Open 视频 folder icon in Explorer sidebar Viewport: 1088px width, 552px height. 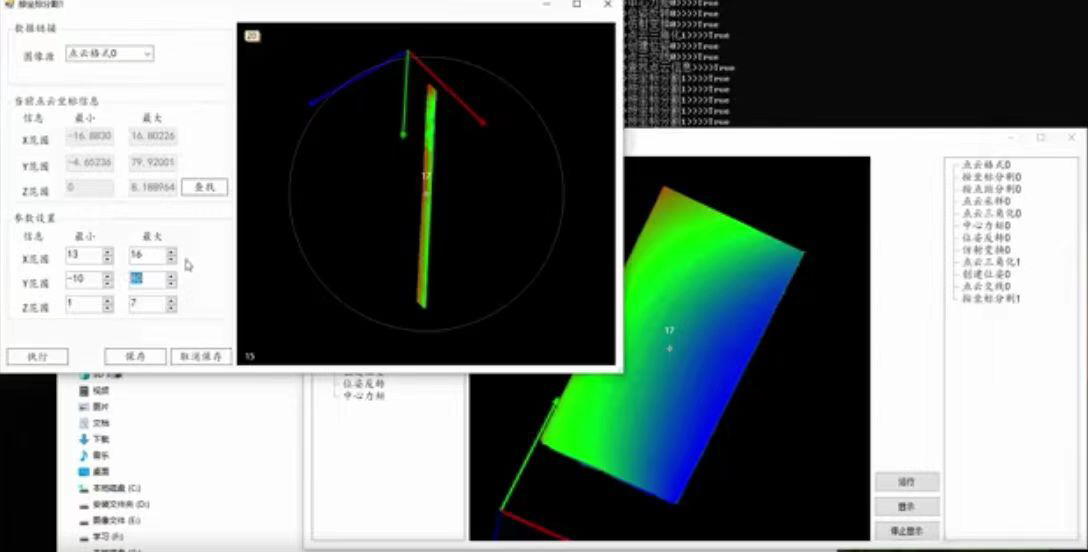(84, 391)
